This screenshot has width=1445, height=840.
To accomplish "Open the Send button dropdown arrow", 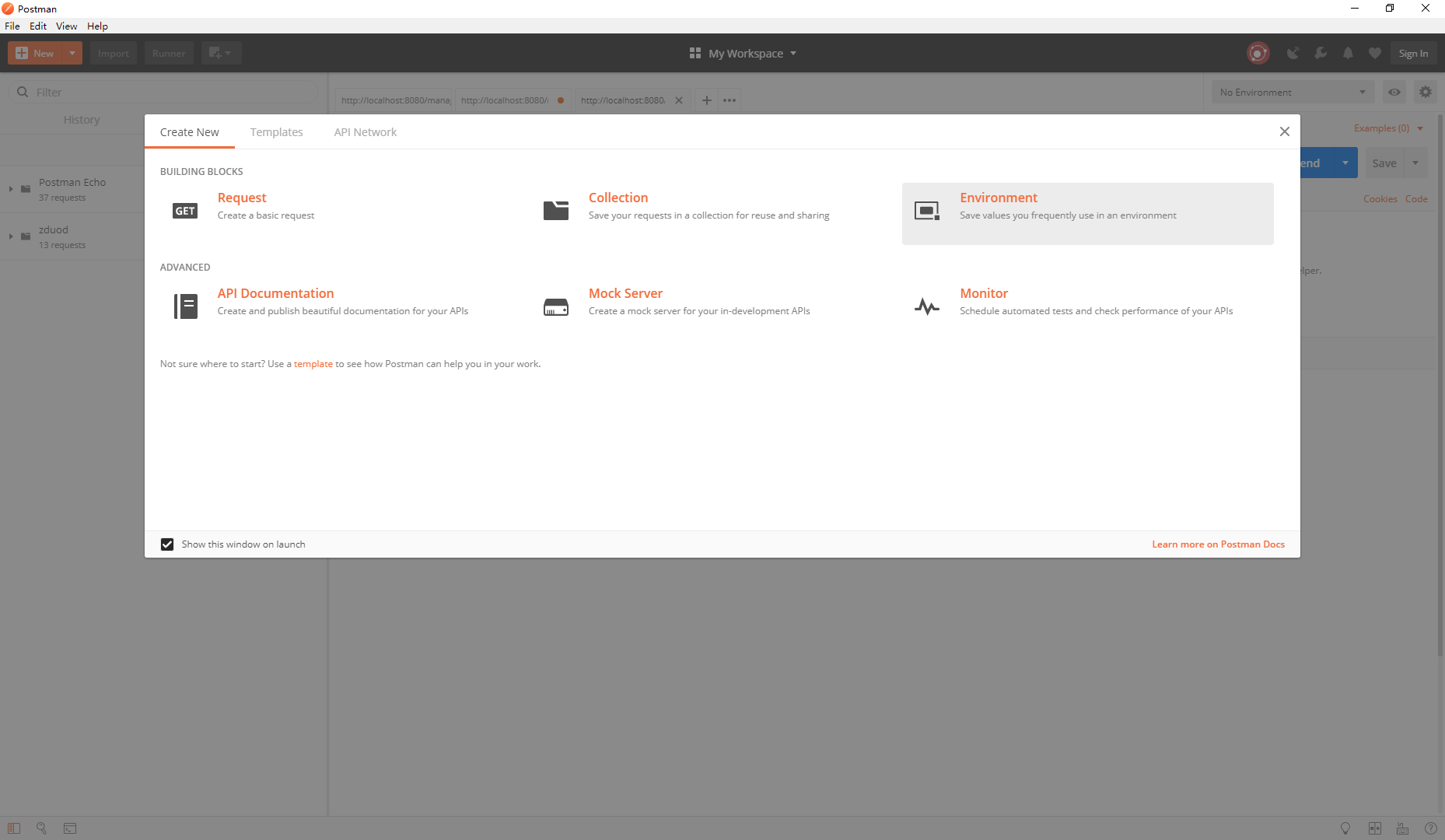I will click(x=1345, y=163).
